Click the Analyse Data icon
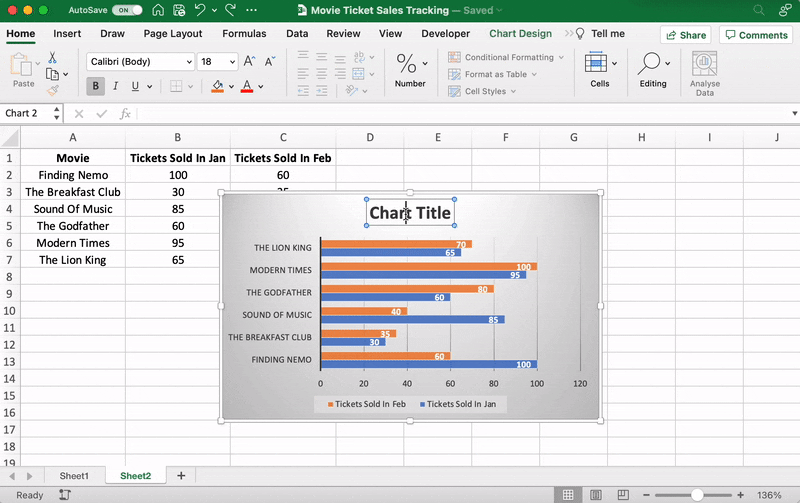This screenshot has height=503, width=800. click(x=705, y=64)
